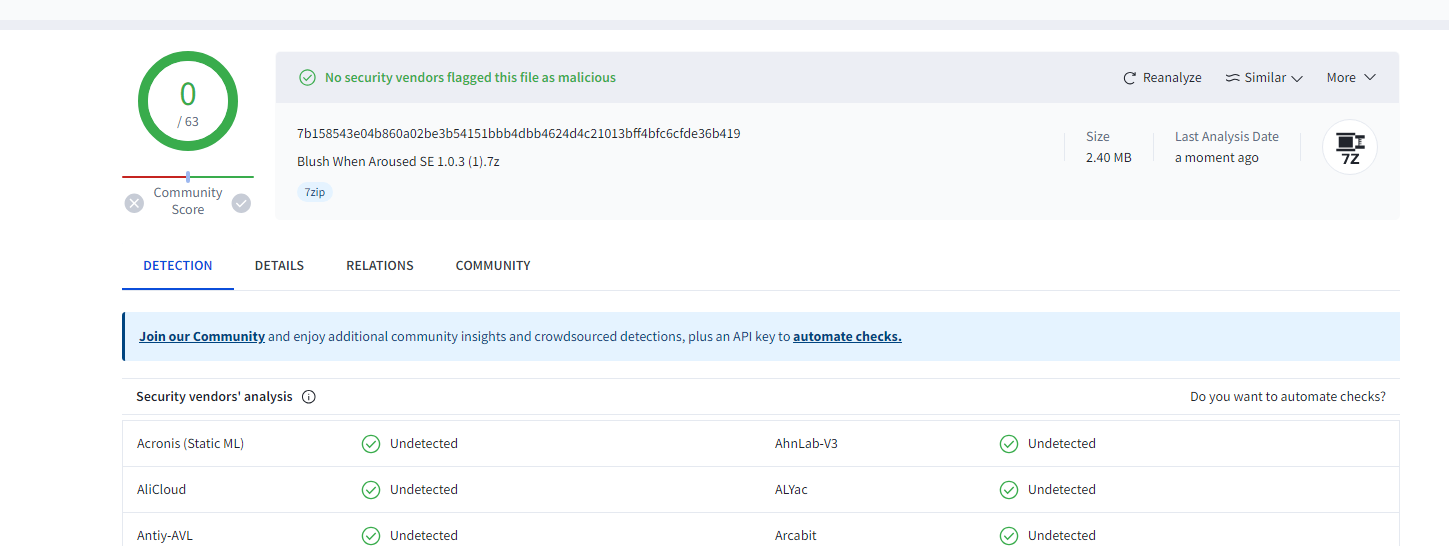
Task: Click the Size value 2.40 MB
Action: [x=1109, y=158]
